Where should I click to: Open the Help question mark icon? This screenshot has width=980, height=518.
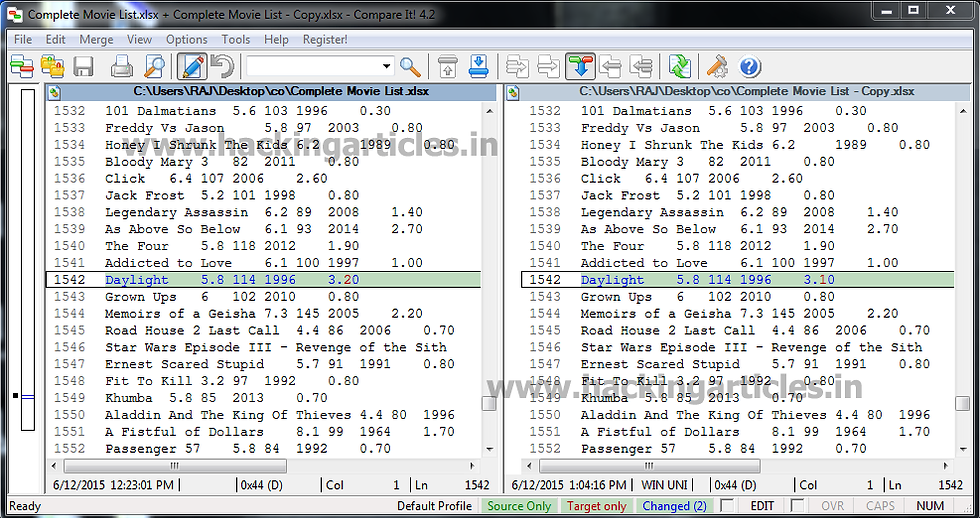point(749,66)
